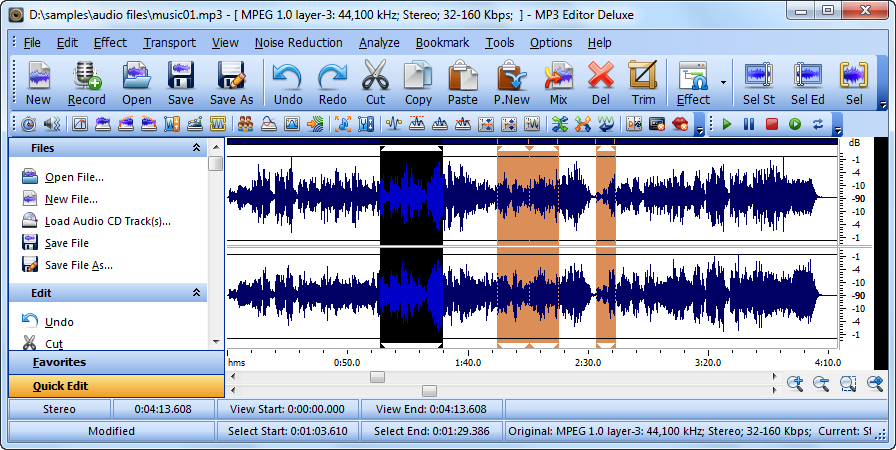Image resolution: width=896 pixels, height=450 pixels.
Task: Click the upper horizontal zoom slider thumb
Action: tap(377, 377)
